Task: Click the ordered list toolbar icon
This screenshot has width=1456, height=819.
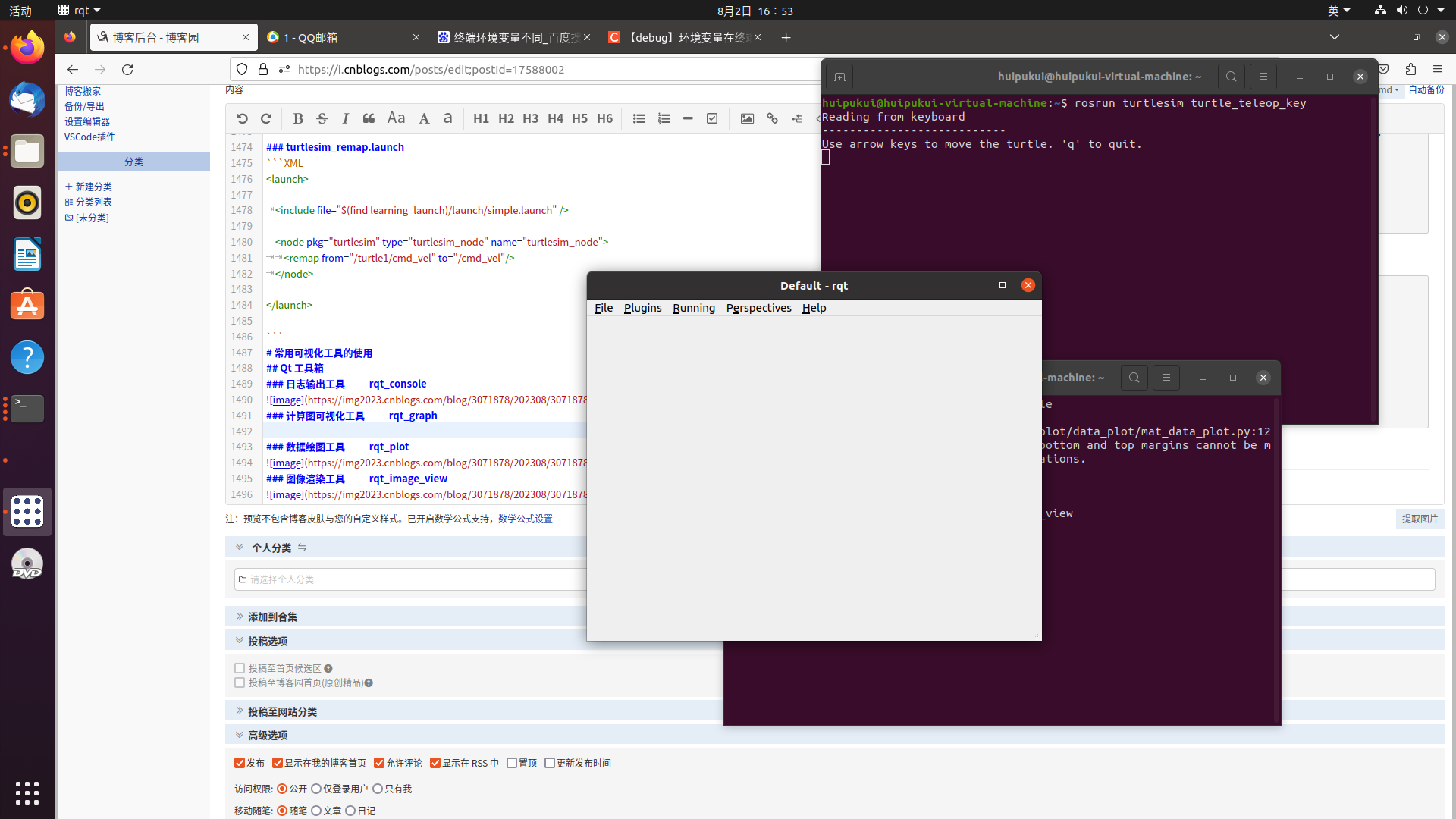Action: 664,118
